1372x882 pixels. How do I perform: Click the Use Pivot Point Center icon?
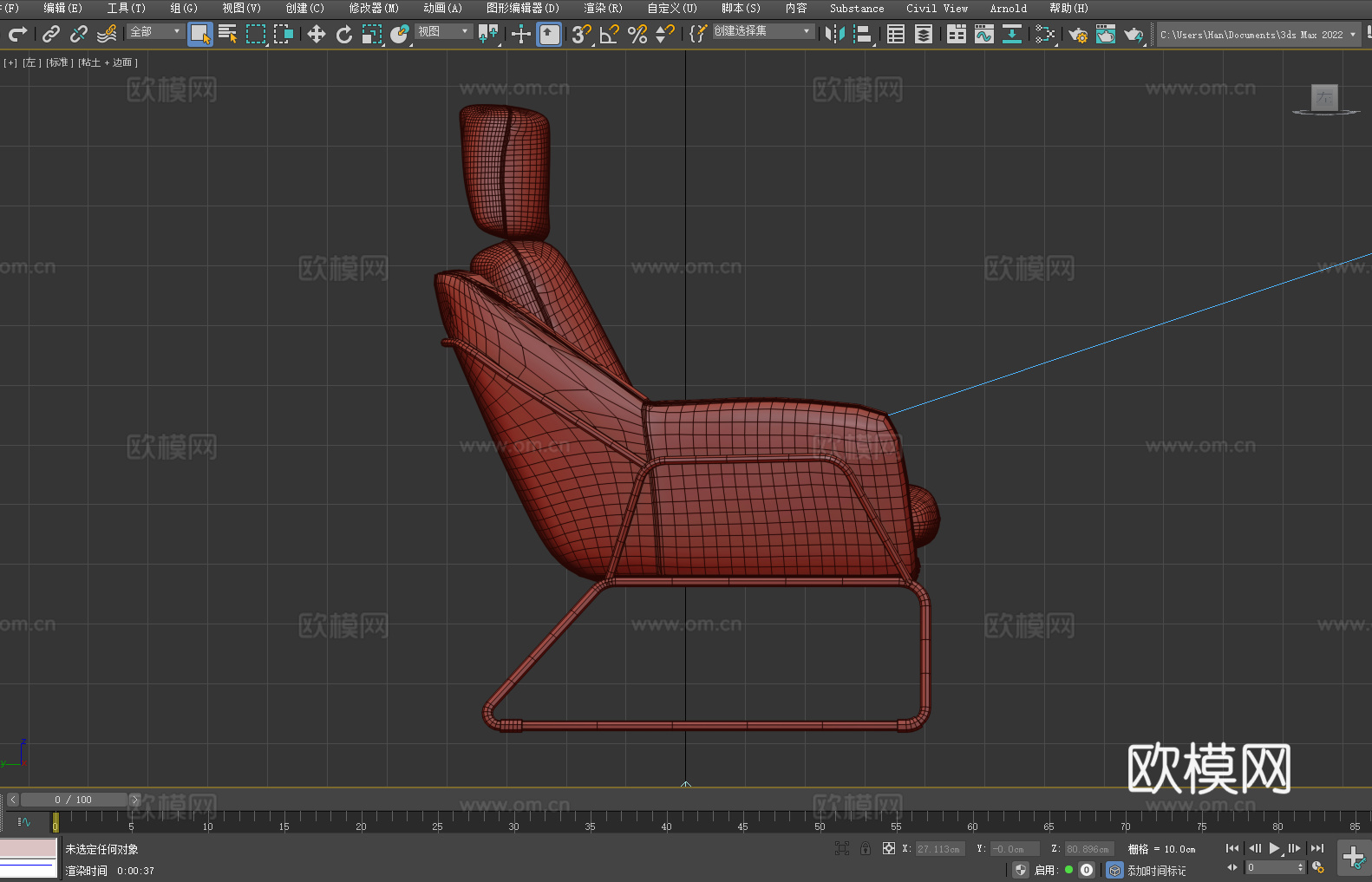tap(488, 34)
